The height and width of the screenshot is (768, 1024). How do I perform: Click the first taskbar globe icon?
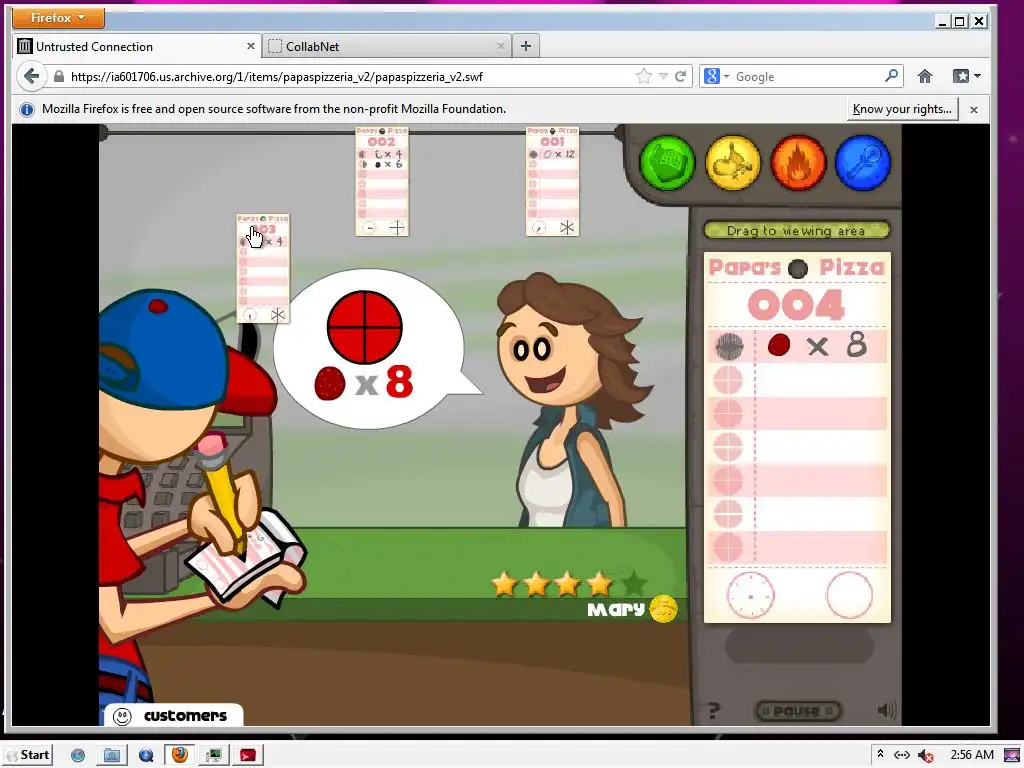[x=78, y=756]
